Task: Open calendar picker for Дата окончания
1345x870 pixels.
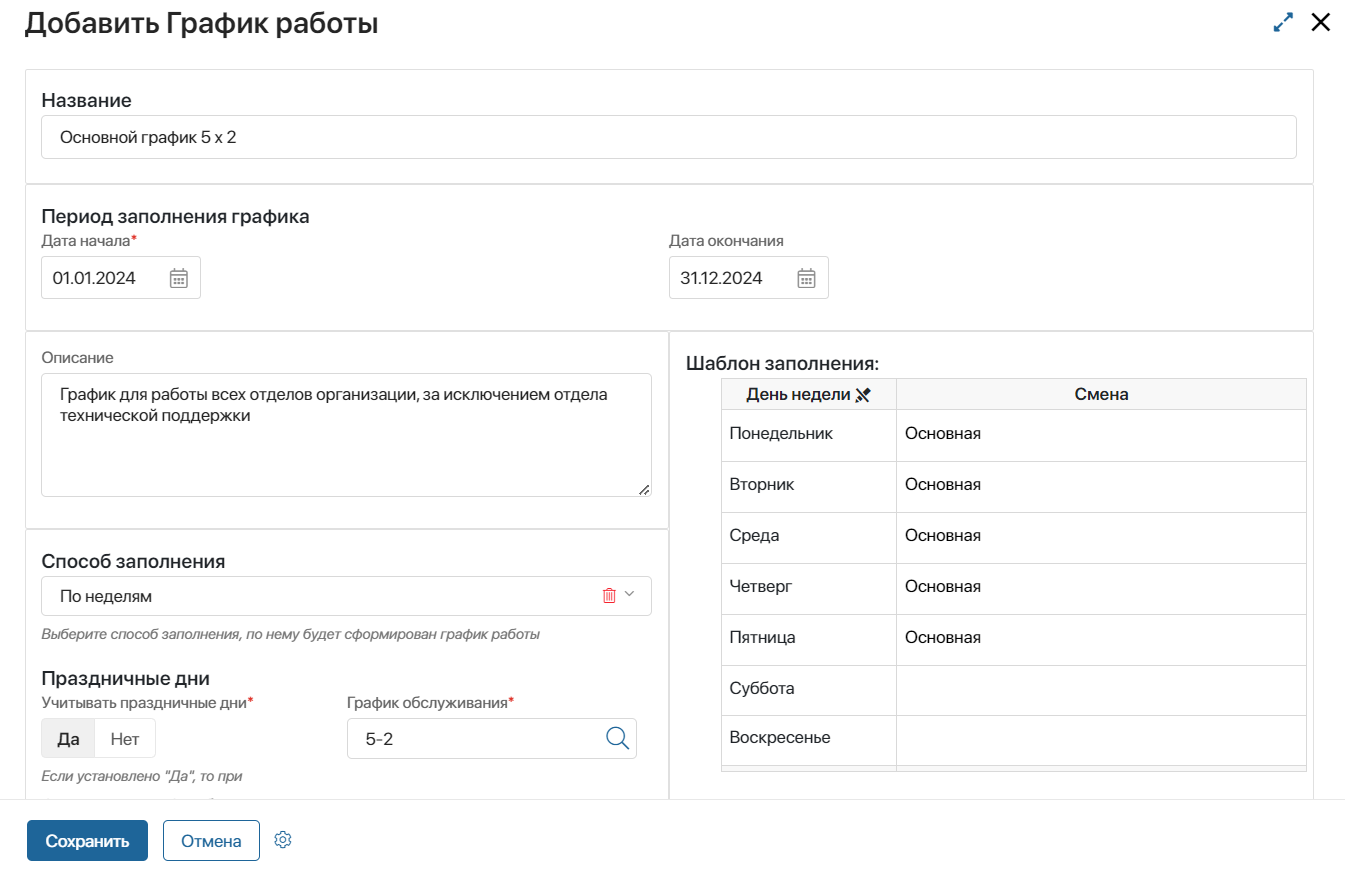Action: (807, 278)
